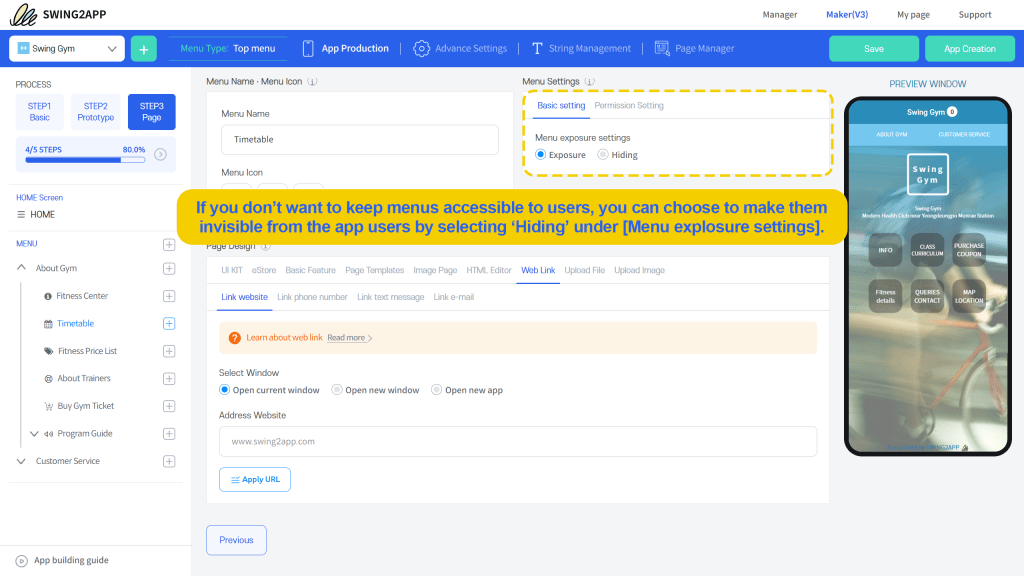1024x576 pixels.
Task: Open the HTML Editor tab
Action: coord(488,270)
